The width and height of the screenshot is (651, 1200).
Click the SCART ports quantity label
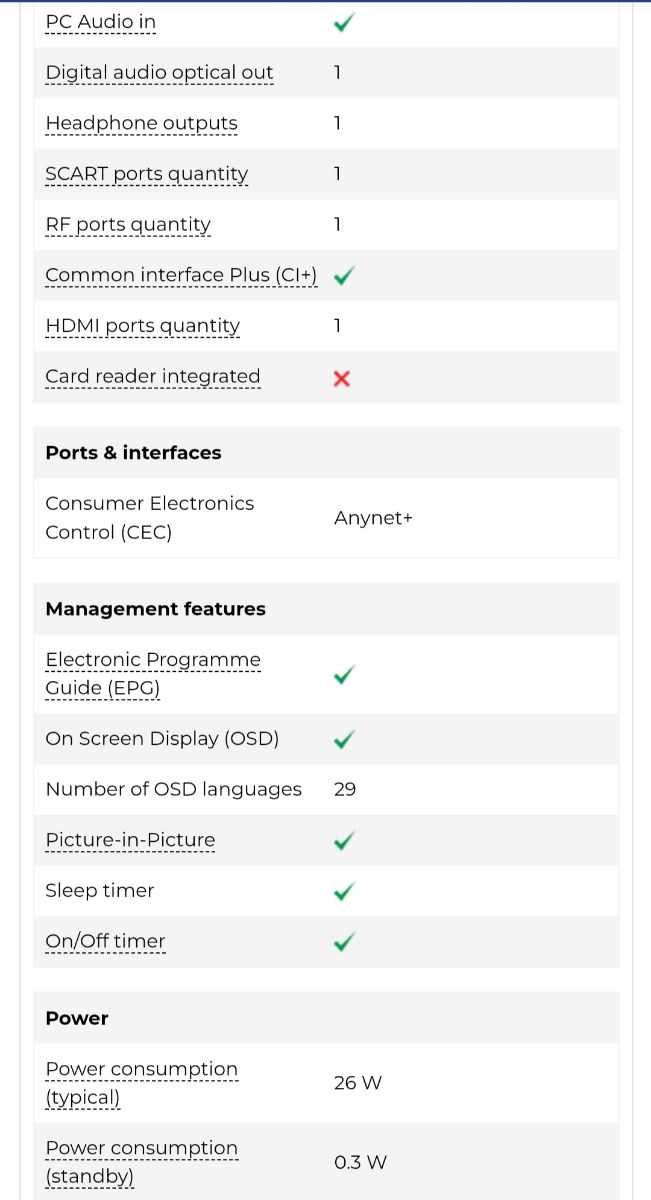coord(146,174)
